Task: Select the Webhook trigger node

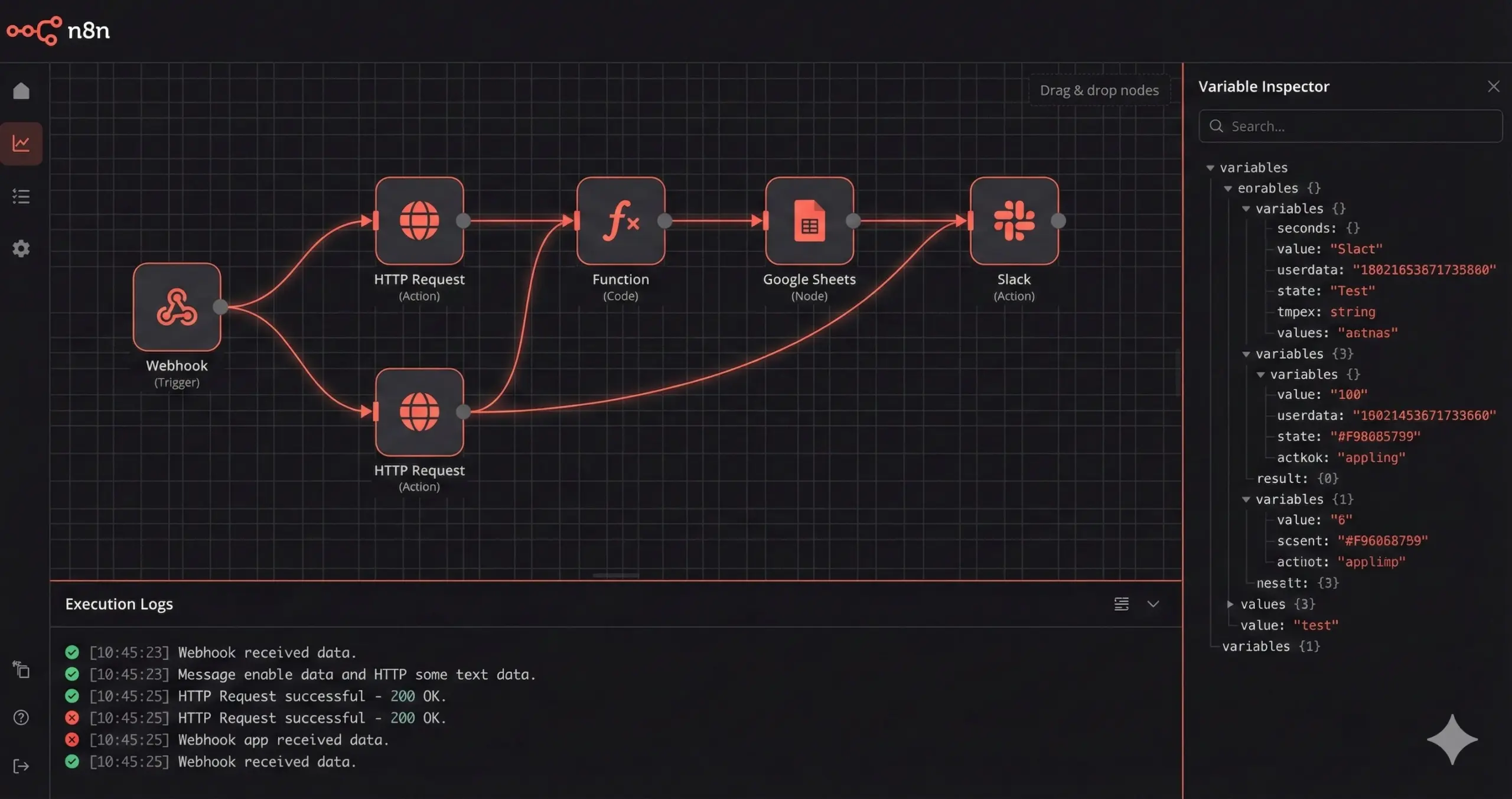Action: coord(177,307)
